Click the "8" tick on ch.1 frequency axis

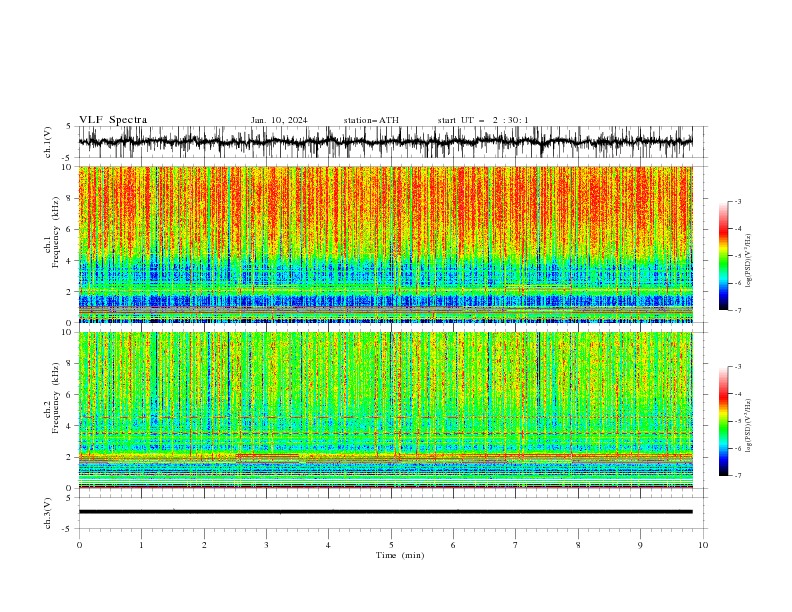coord(71,198)
